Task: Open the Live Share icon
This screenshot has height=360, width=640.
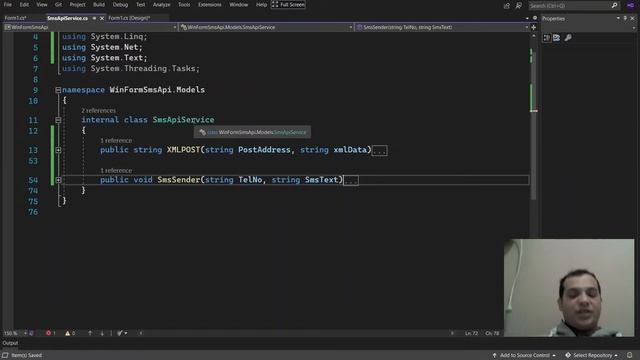Action: [507, 5]
